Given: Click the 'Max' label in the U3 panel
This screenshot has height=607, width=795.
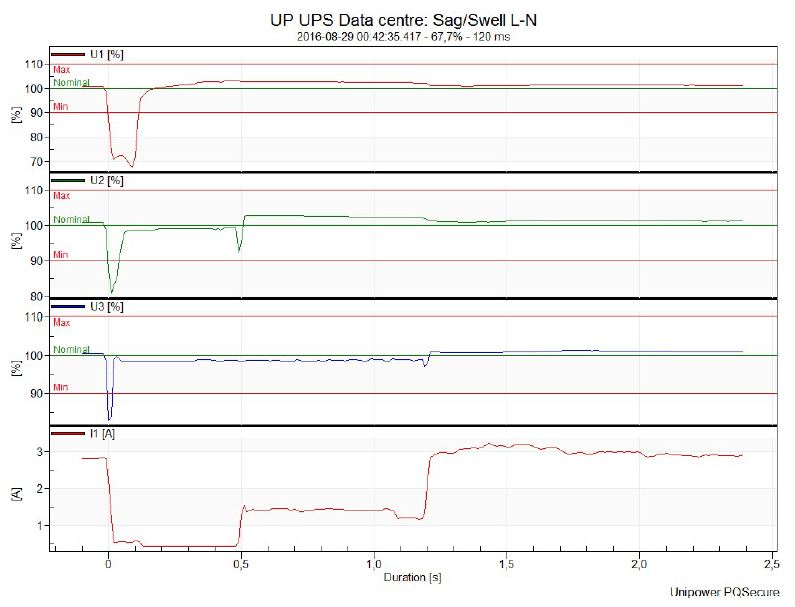Looking at the screenshot, I should (x=61, y=323).
